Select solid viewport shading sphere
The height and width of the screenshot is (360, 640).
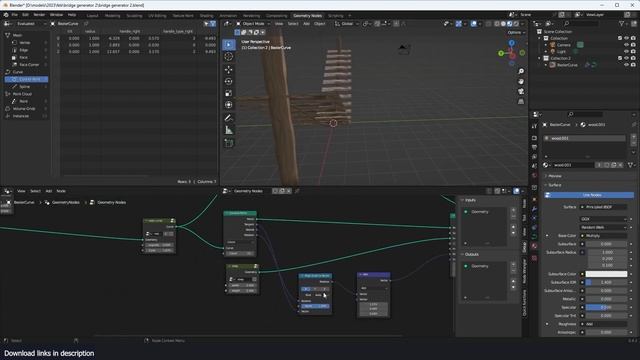(x=503, y=24)
